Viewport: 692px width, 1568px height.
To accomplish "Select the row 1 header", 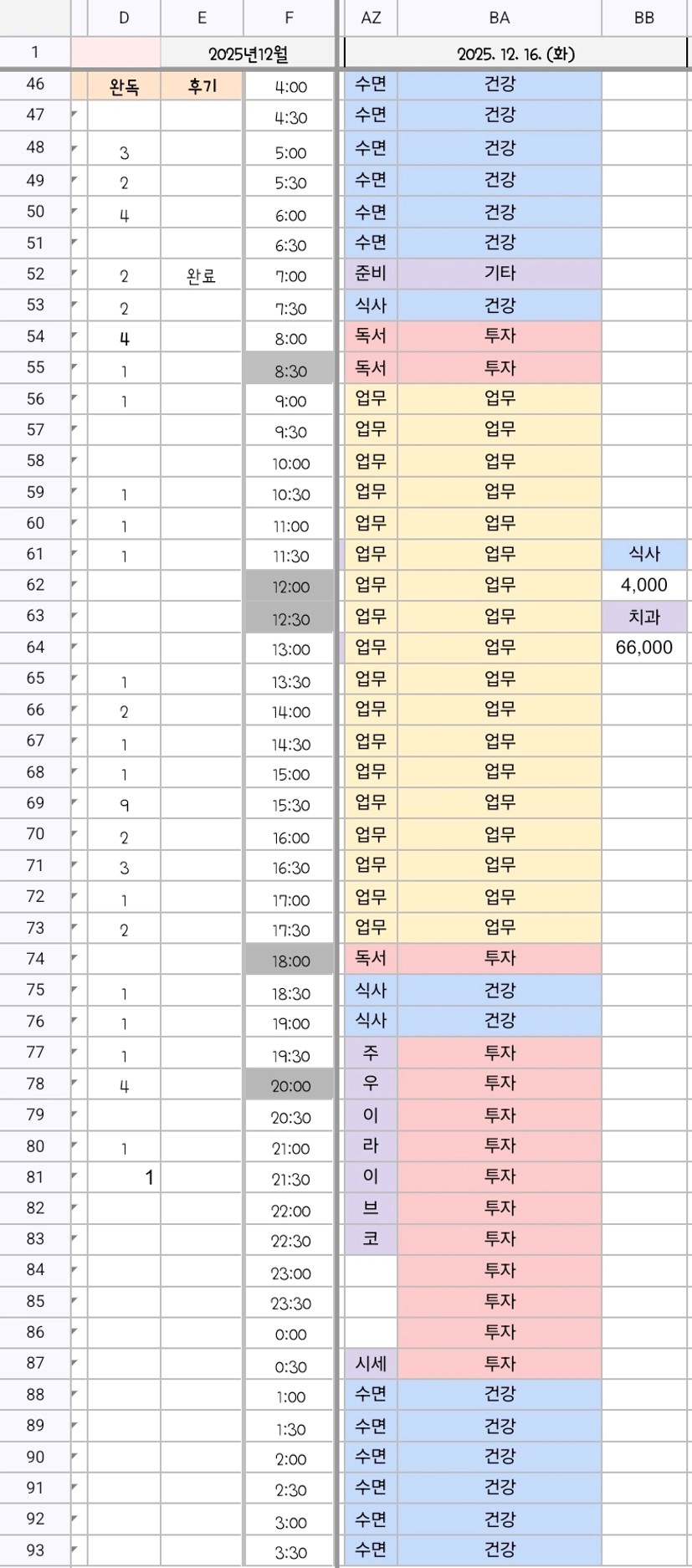I will pyautogui.click(x=34, y=53).
